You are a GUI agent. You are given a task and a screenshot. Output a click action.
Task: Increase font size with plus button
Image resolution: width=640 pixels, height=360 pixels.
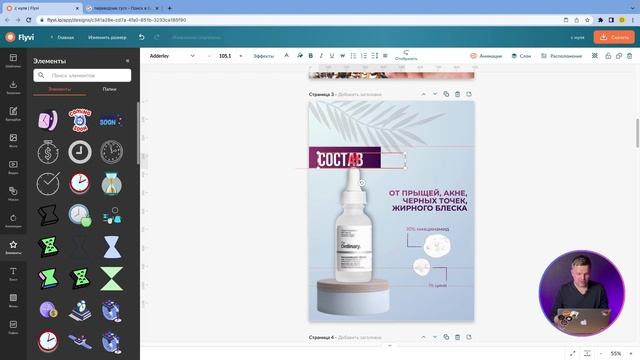240,56
